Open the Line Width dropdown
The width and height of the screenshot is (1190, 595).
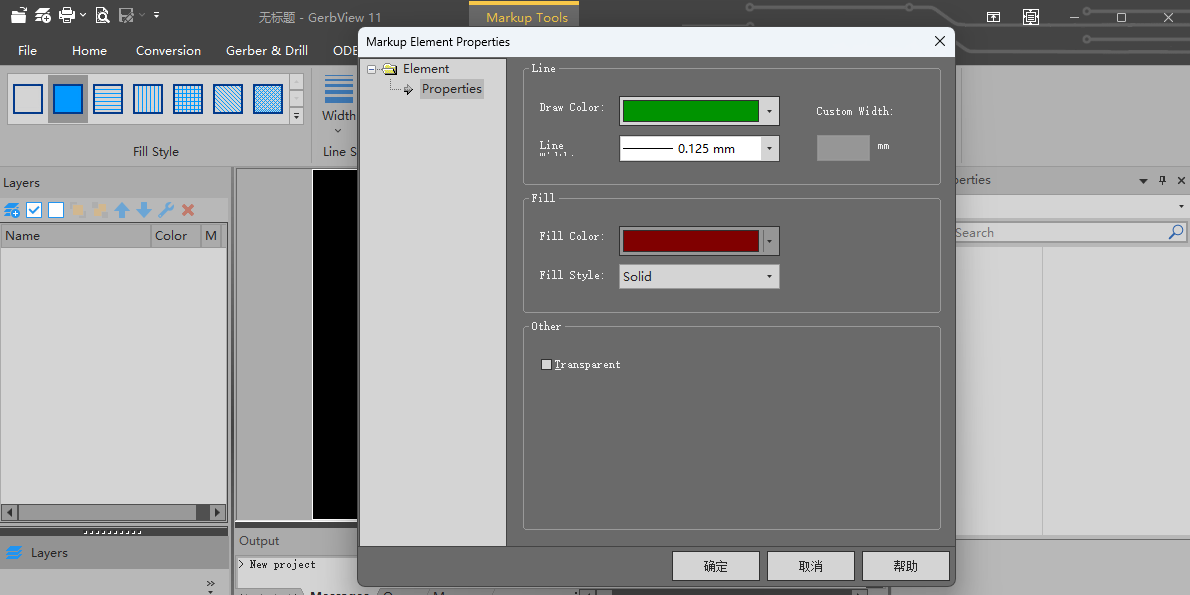(x=769, y=149)
